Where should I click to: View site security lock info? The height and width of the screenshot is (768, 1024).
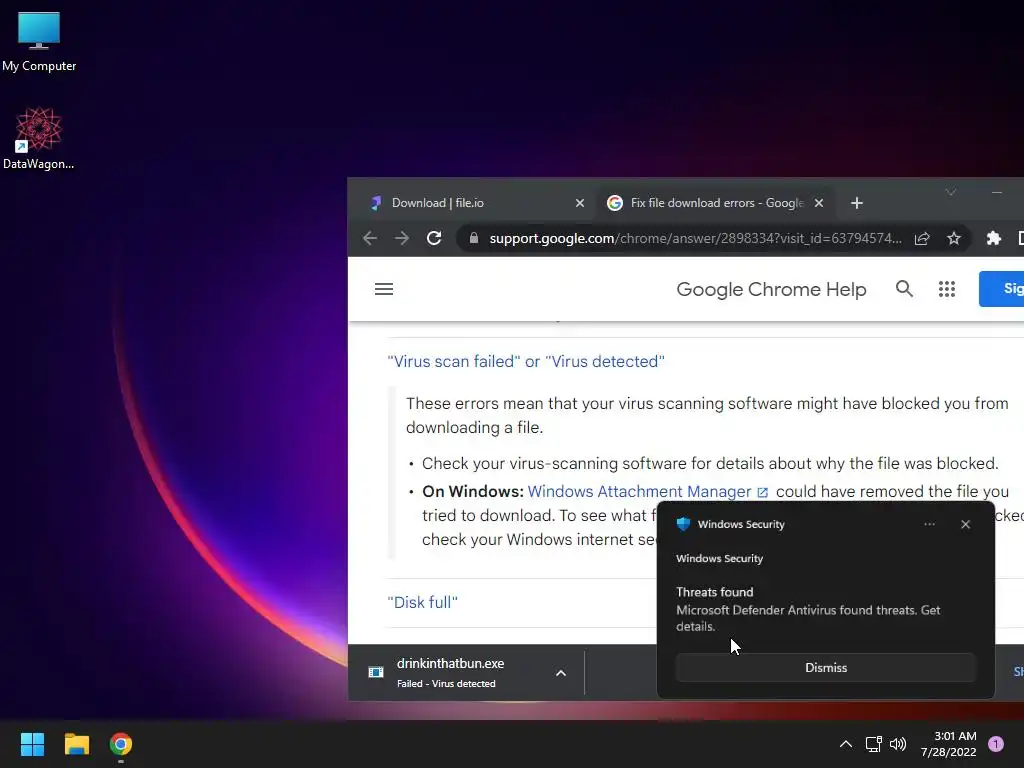click(x=473, y=238)
